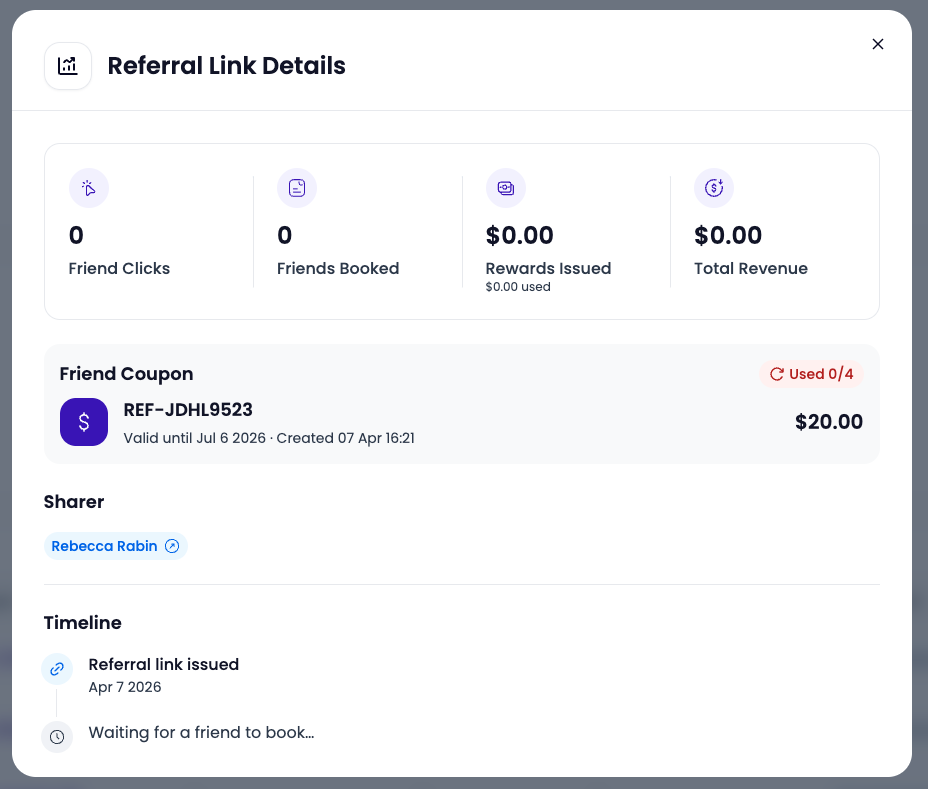
Task: Click the refresh icon in the Used badge
Action: pos(776,374)
